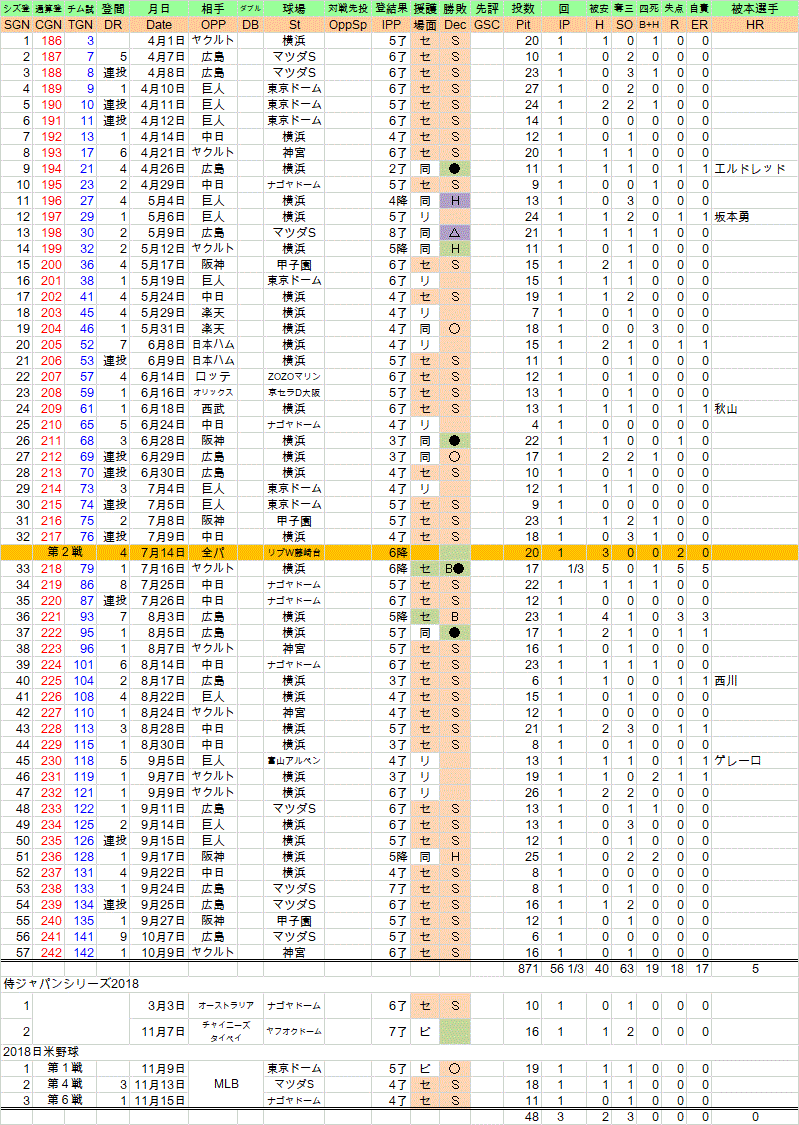The height and width of the screenshot is (1125, 799).
Task: Click the stadium cell リブW藤崎台
Action: coord(294,552)
